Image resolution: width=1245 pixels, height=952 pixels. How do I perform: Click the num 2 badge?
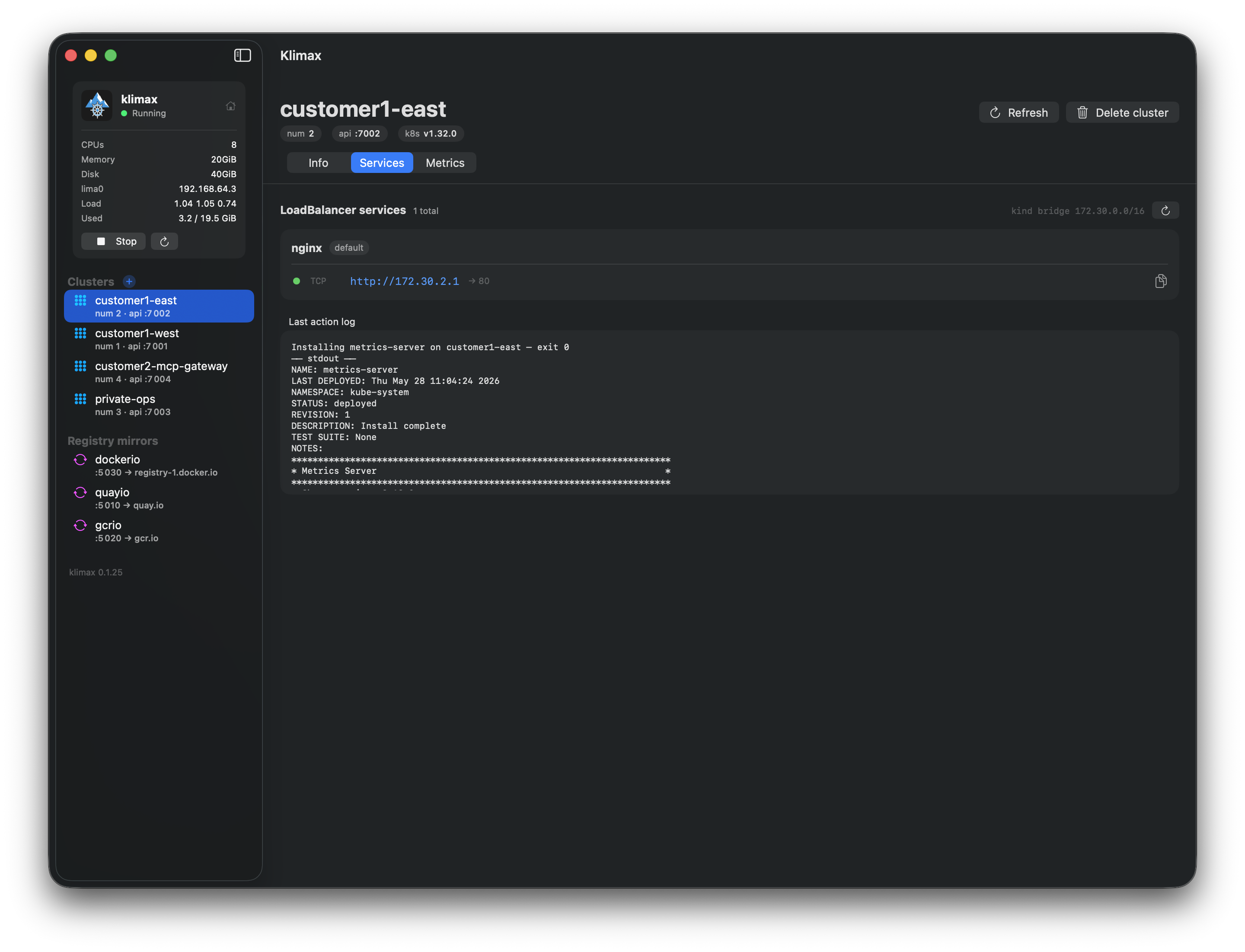[x=300, y=134]
